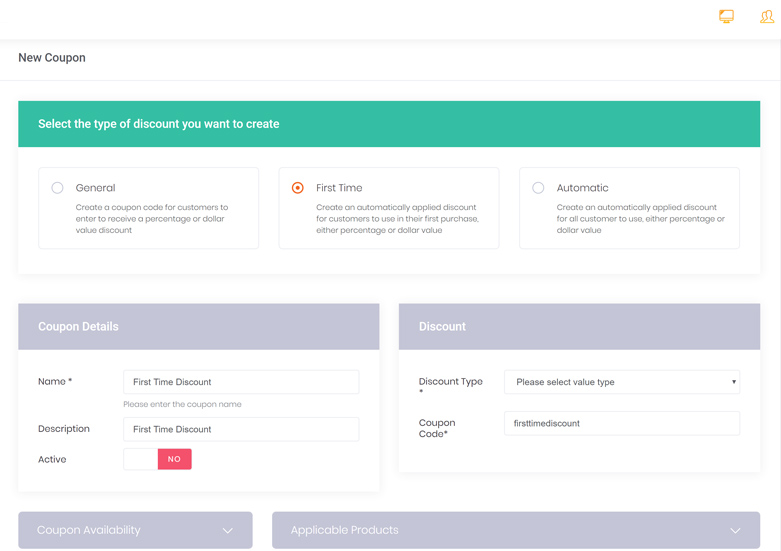The height and width of the screenshot is (551, 781).
Task: Click the General coupon card
Action: click(x=148, y=208)
